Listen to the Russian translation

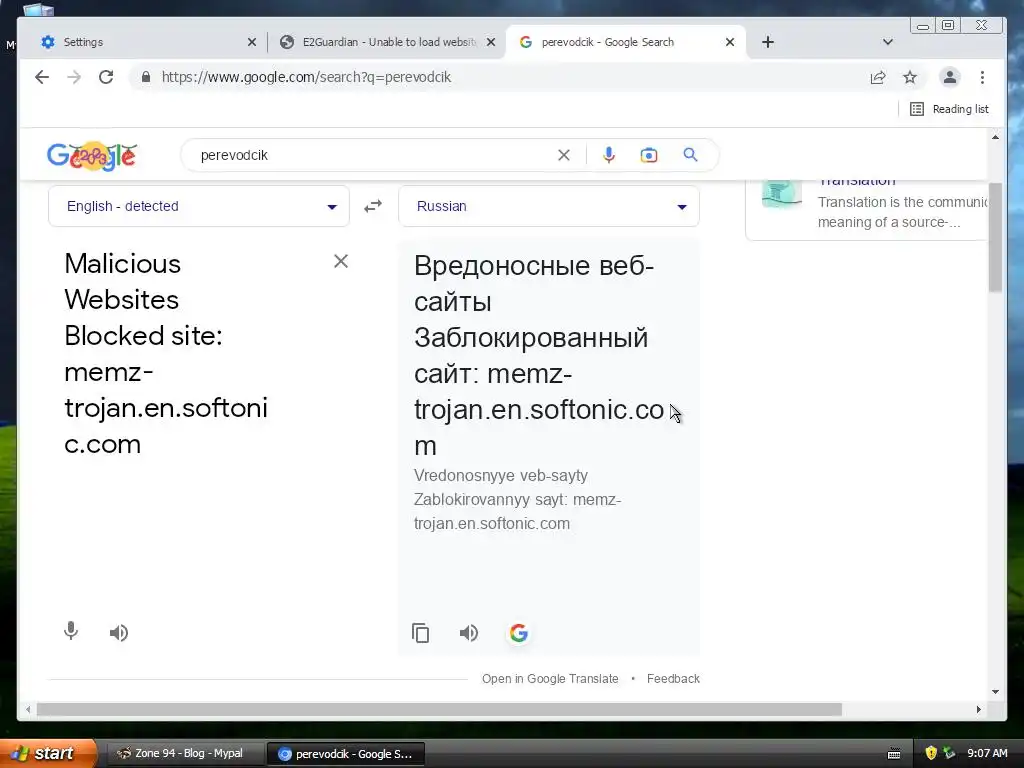(468, 633)
